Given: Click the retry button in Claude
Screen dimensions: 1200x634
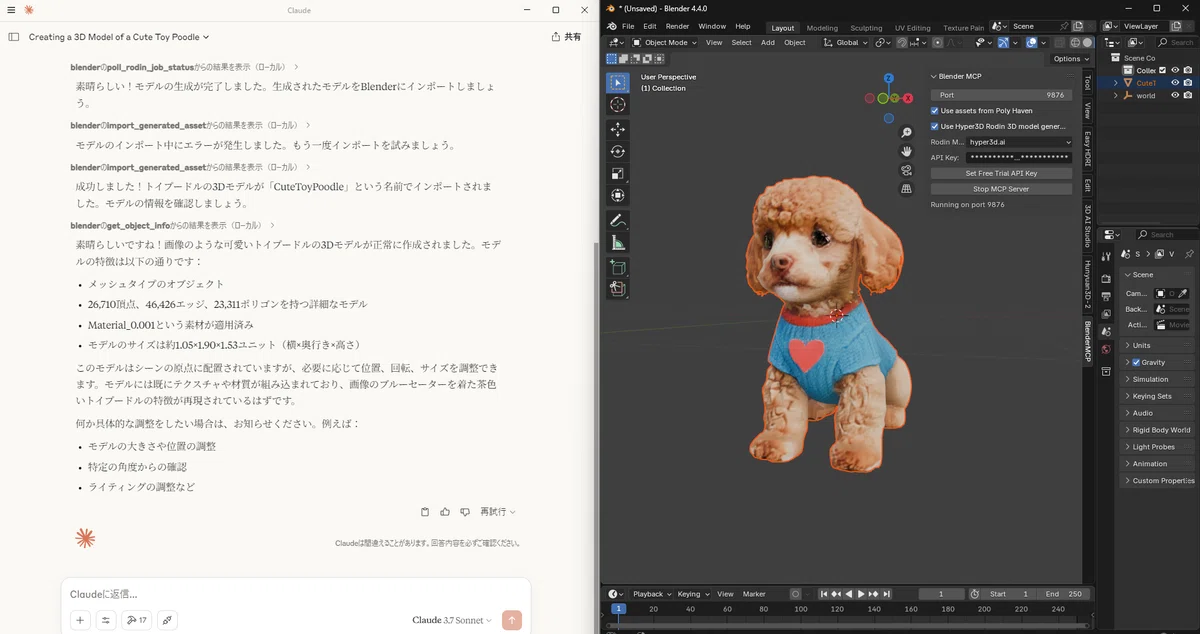Looking at the screenshot, I should coord(497,512).
